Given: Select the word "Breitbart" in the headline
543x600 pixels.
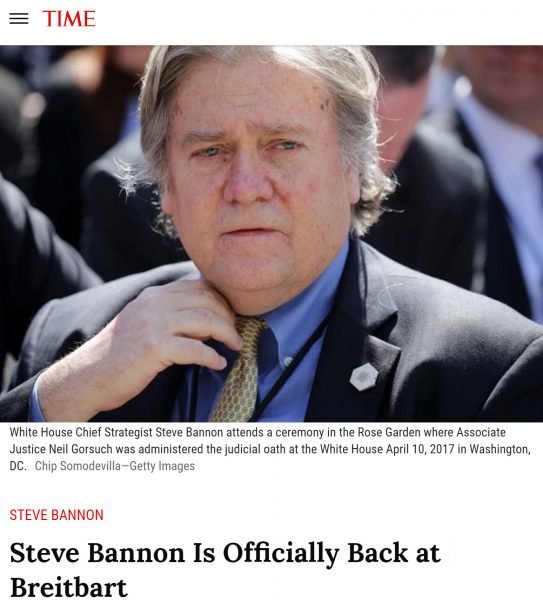Looking at the screenshot, I should (68, 587).
